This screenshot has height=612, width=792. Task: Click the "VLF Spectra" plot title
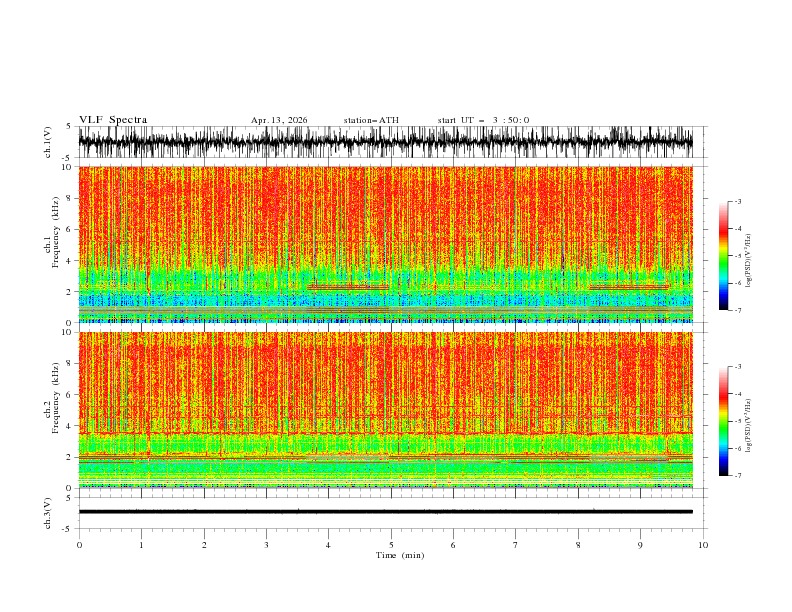pos(113,120)
